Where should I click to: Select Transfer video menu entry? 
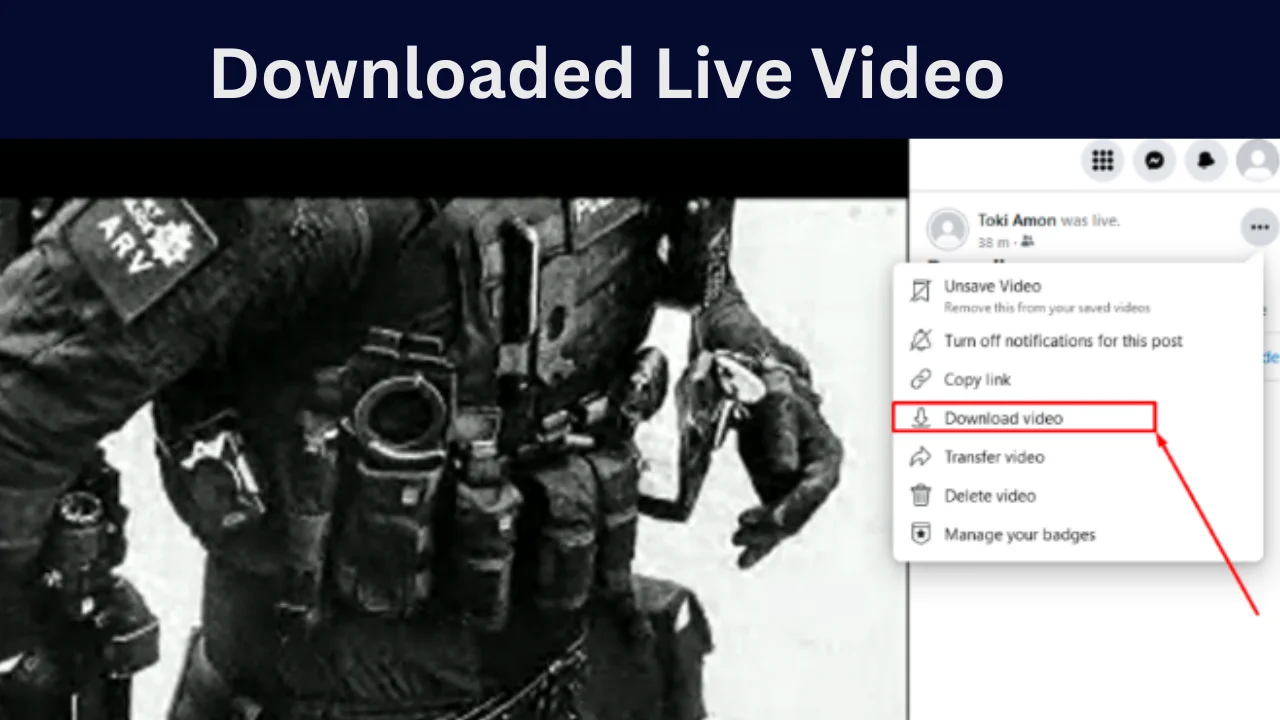click(x=1077, y=457)
